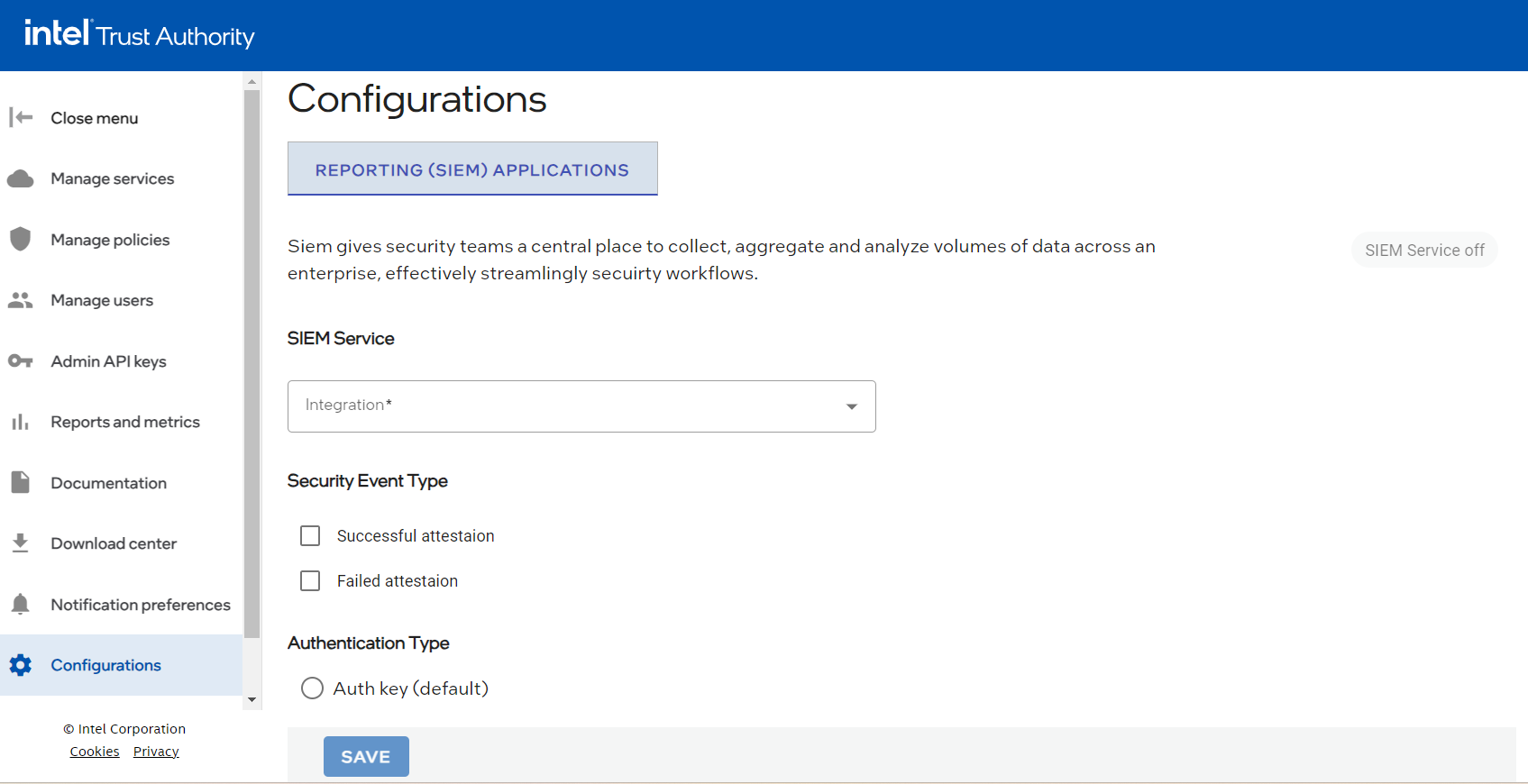The height and width of the screenshot is (784, 1528).
Task: Click the key icon for Admin API keys
Action: coord(21,361)
